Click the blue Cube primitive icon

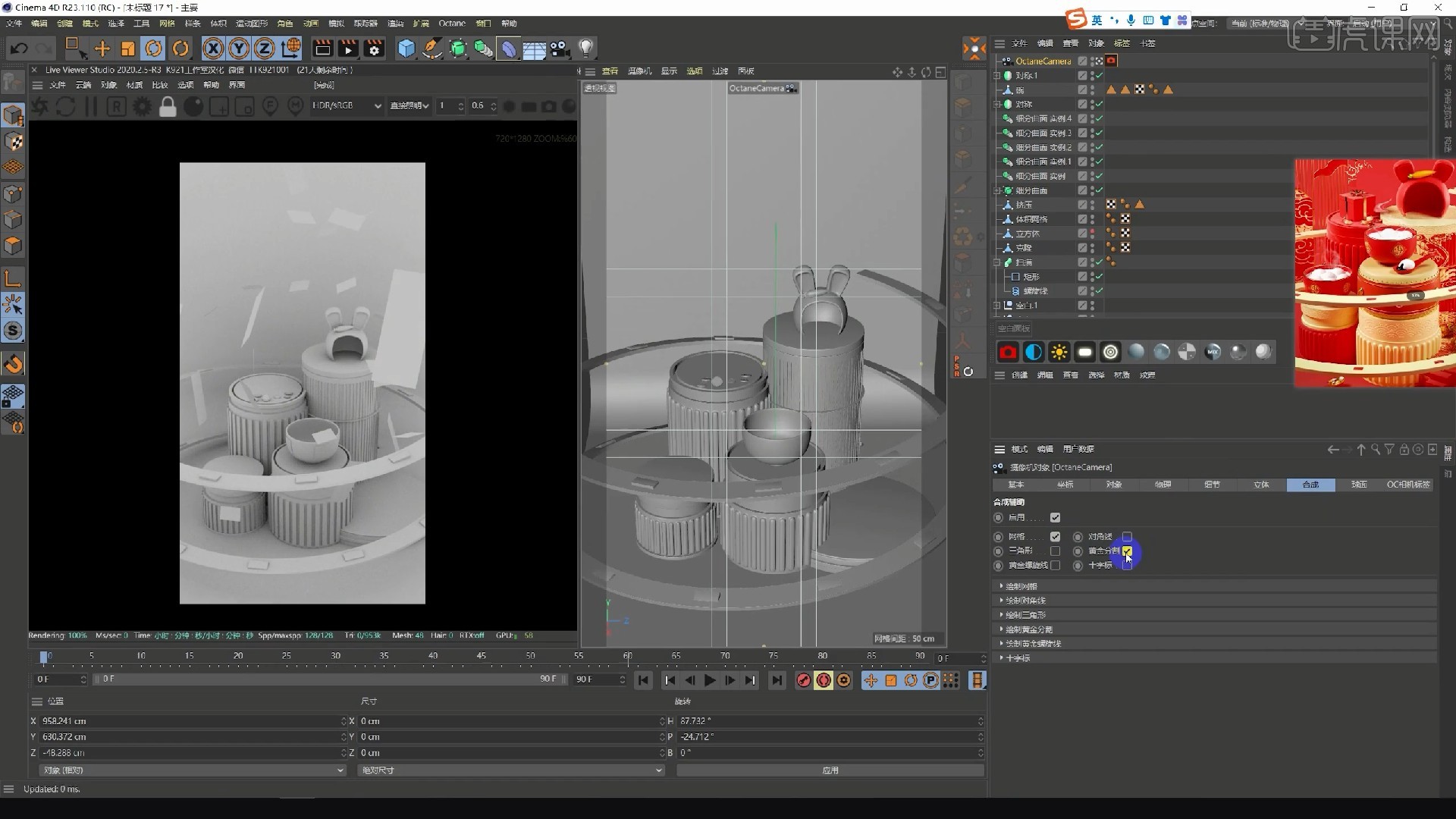tap(406, 49)
